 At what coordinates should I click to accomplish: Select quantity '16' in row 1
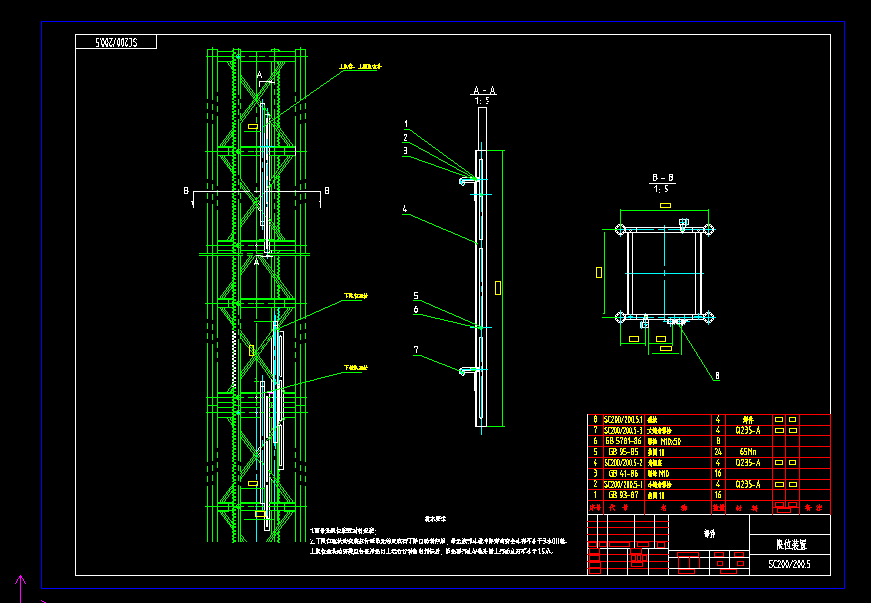click(718, 495)
